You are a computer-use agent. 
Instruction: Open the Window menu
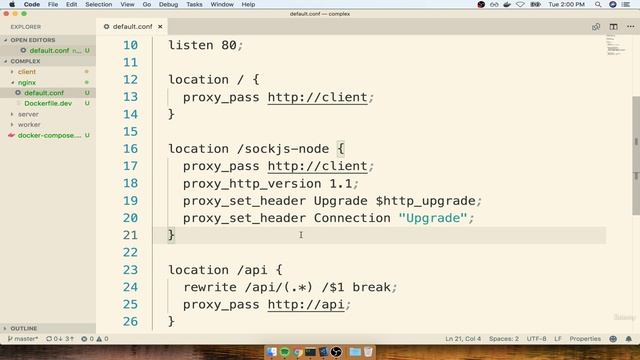click(x=222, y=4)
